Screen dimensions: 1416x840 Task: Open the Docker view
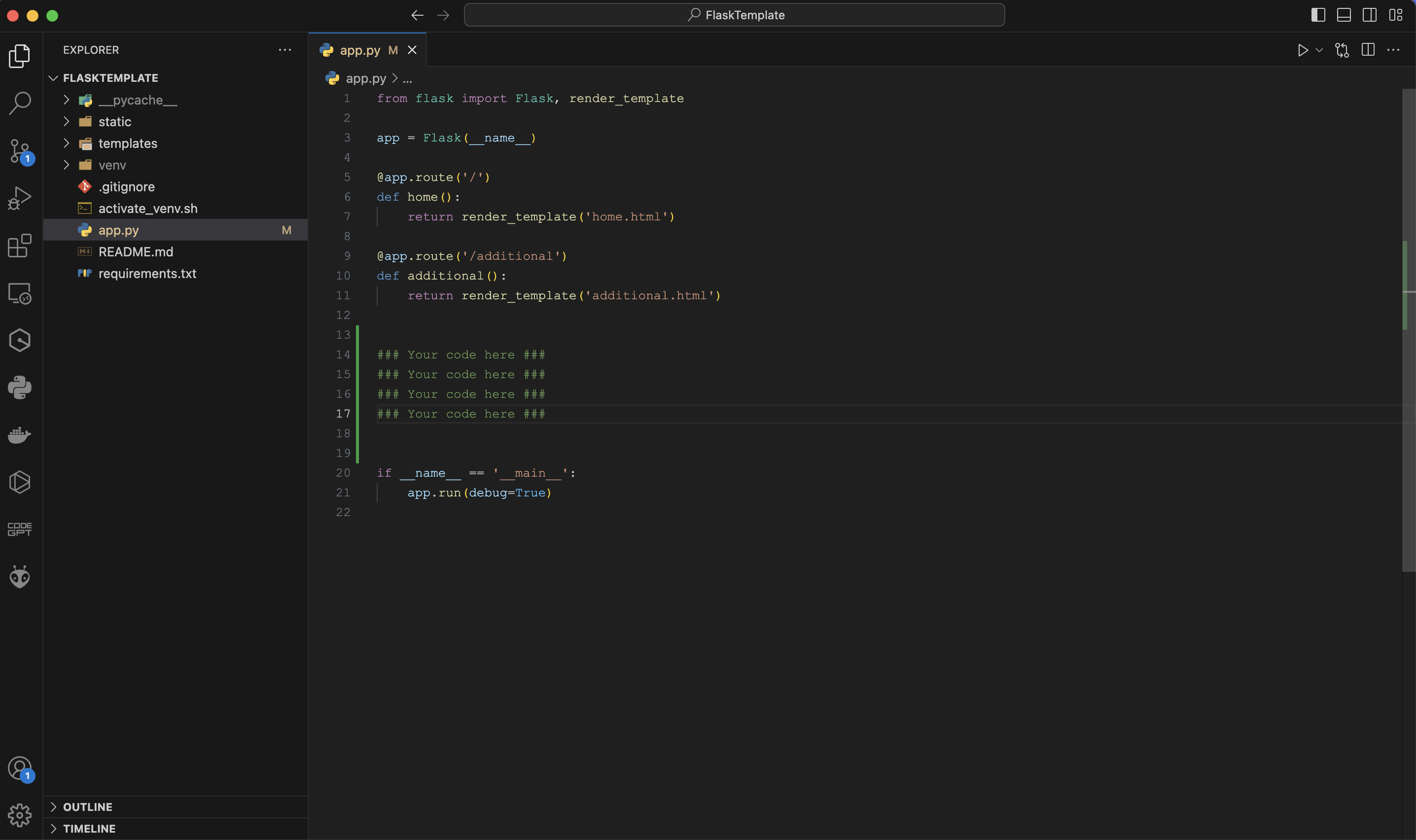20,435
